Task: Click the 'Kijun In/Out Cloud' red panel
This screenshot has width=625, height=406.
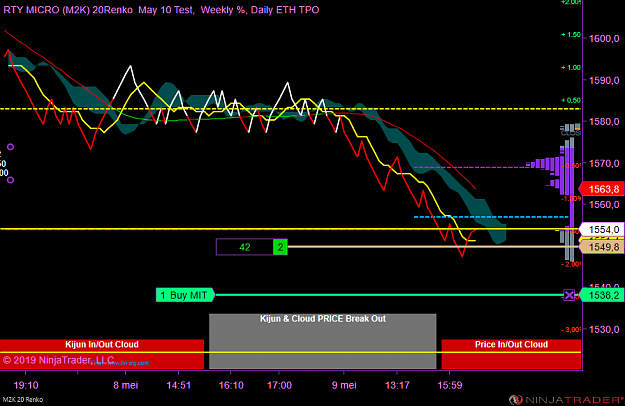Action: pyautogui.click(x=102, y=354)
